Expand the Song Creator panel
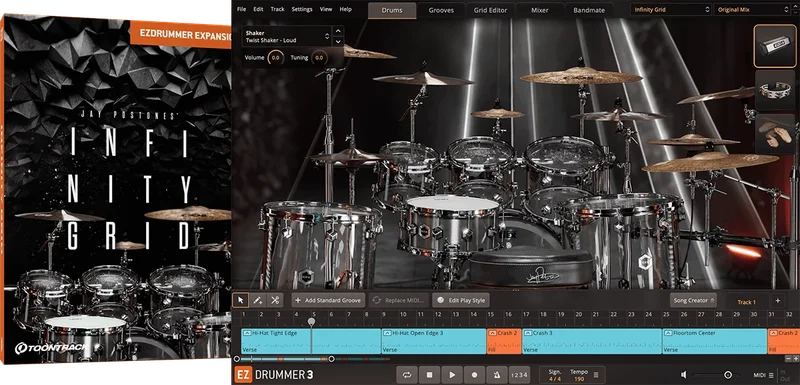The width and height of the screenshot is (800, 385). click(x=693, y=300)
